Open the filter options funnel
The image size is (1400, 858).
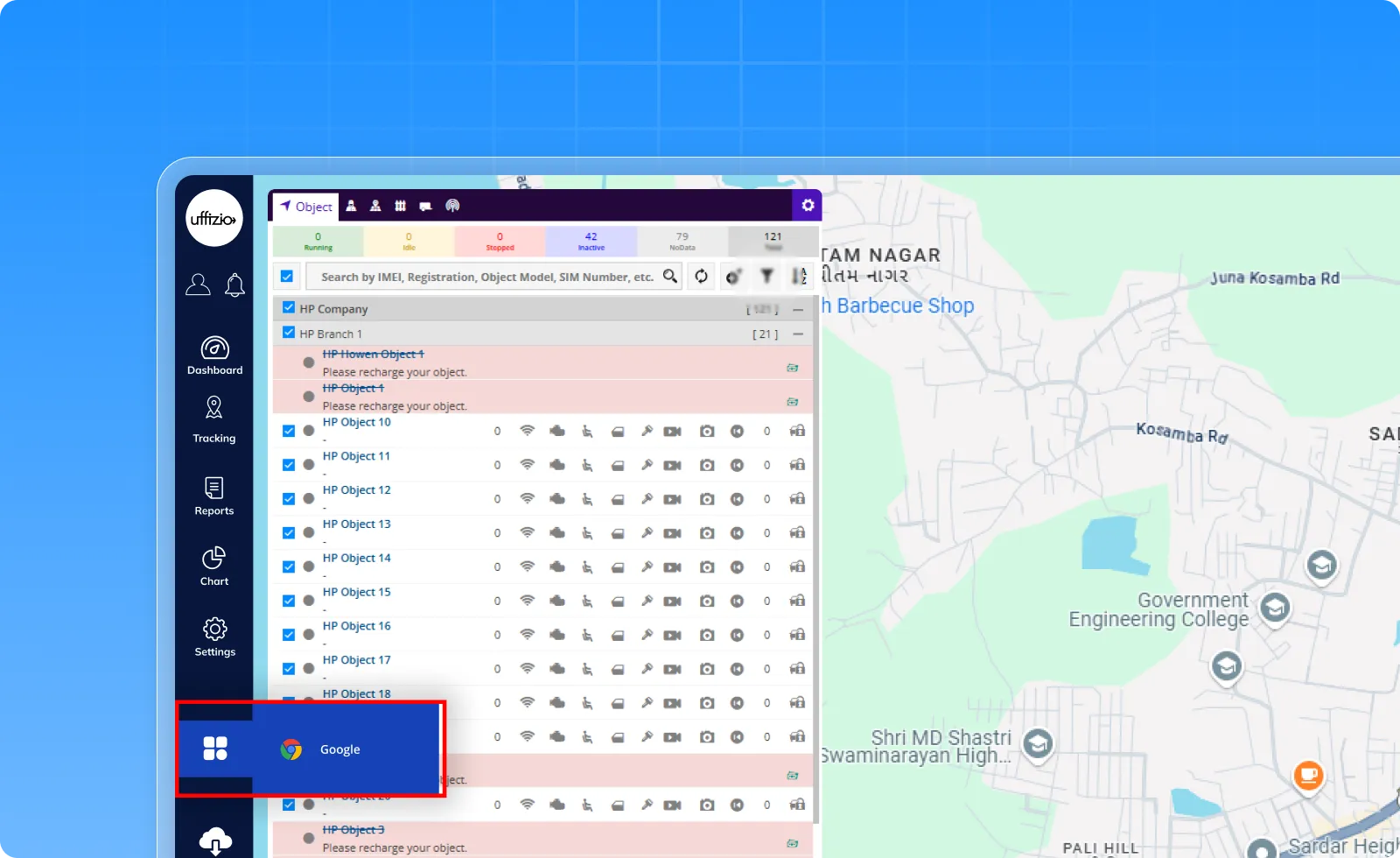point(766,277)
